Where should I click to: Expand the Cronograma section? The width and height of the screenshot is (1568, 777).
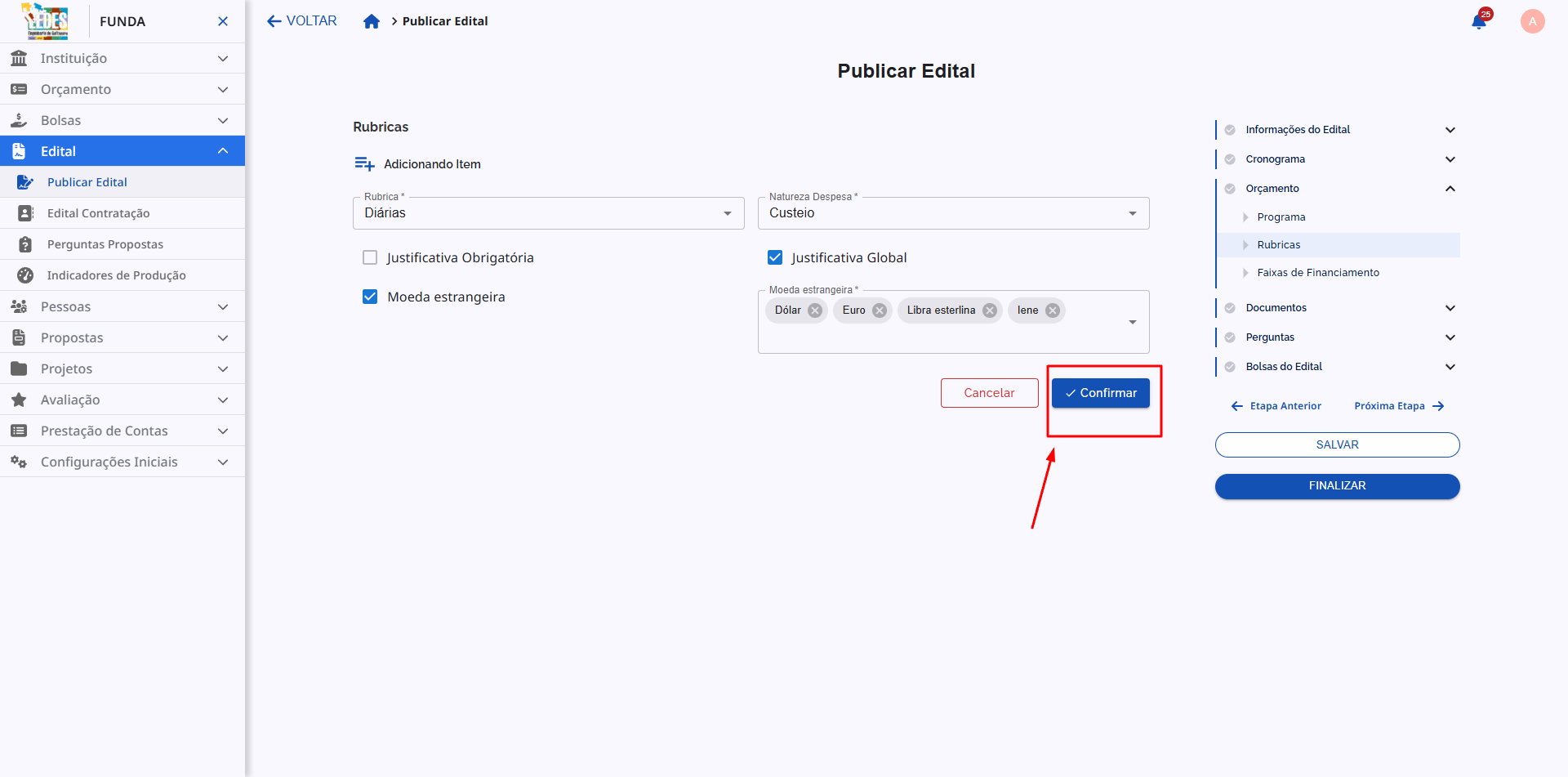point(1450,159)
